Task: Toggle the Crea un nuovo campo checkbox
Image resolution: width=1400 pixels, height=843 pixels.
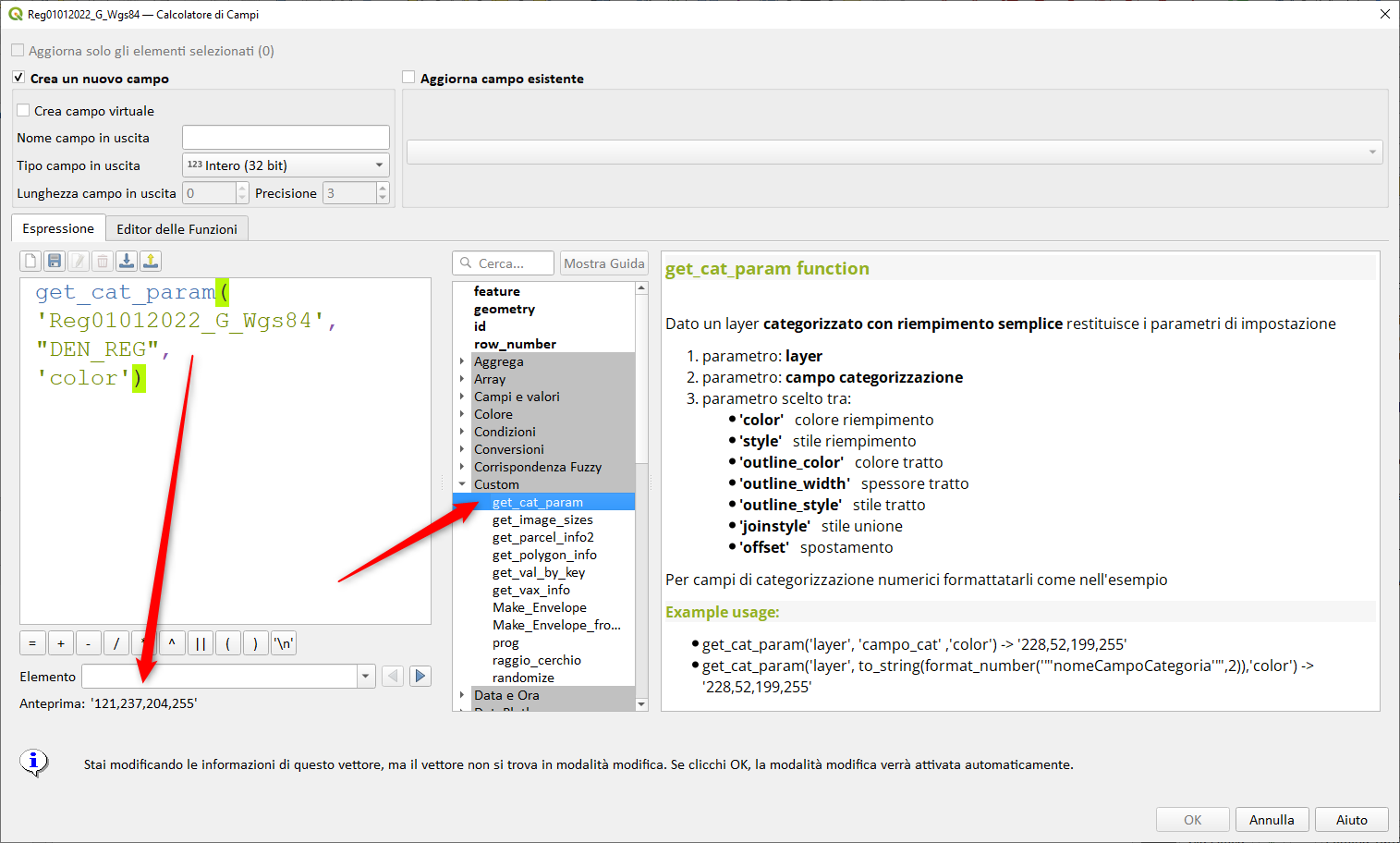Action: point(18,78)
